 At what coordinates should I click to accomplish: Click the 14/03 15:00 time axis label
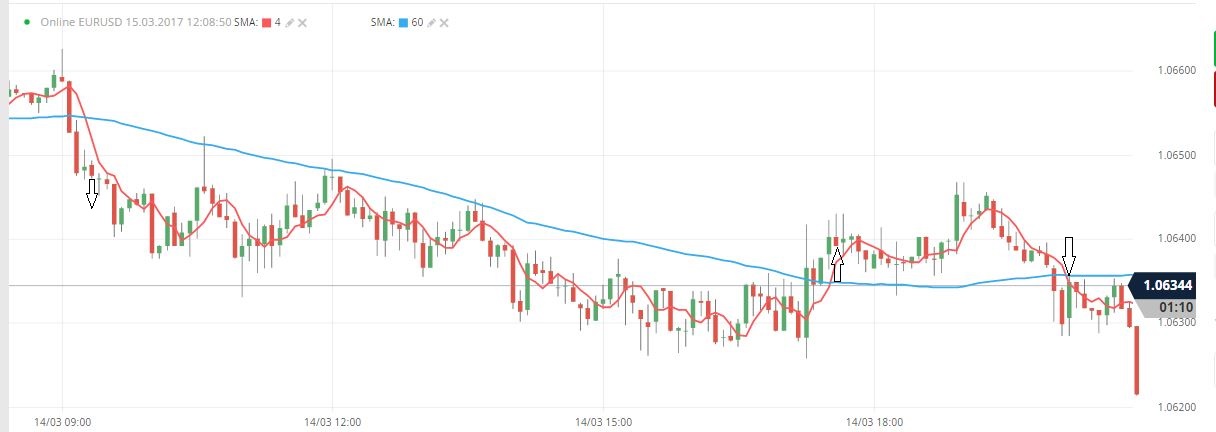(602, 422)
